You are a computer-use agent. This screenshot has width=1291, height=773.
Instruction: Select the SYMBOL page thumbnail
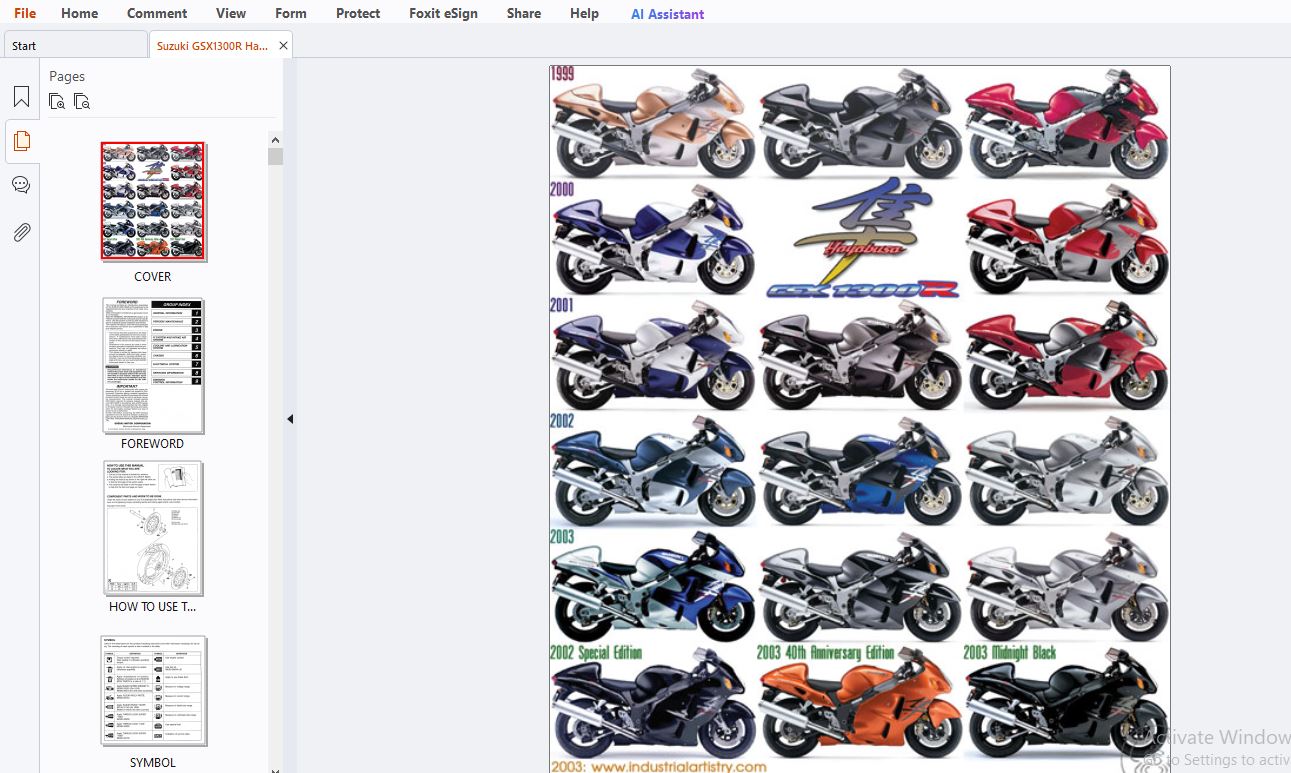[x=153, y=691]
